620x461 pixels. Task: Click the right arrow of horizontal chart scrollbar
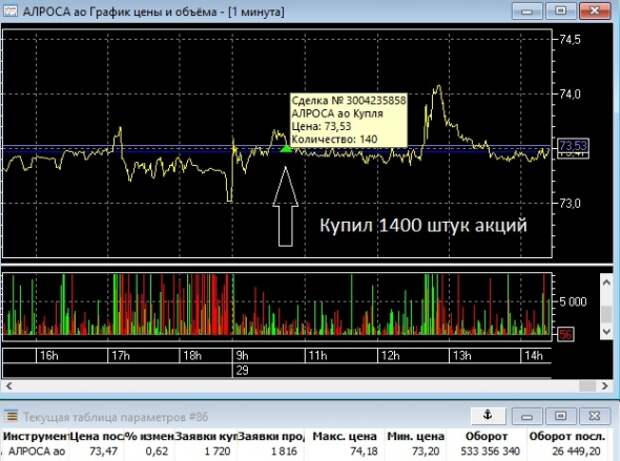tap(605, 386)
